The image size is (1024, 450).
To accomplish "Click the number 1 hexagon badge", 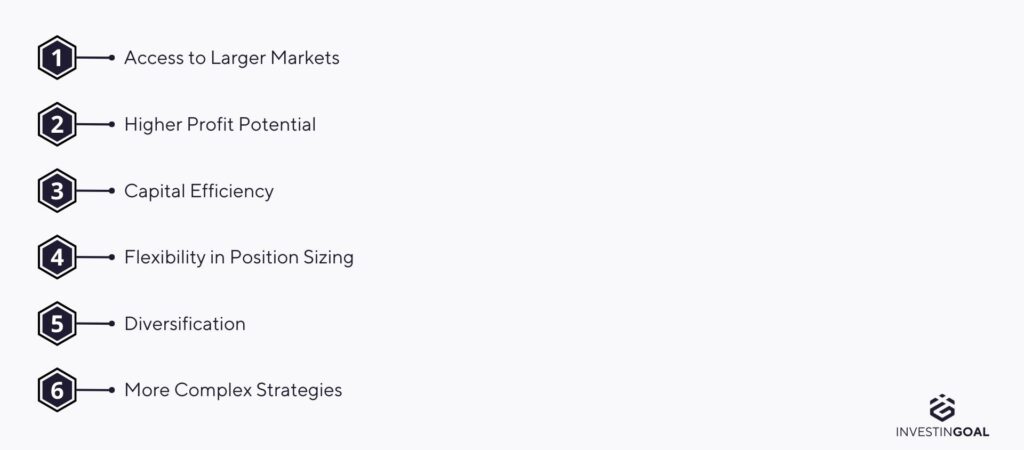I will [x=57, y=57].
